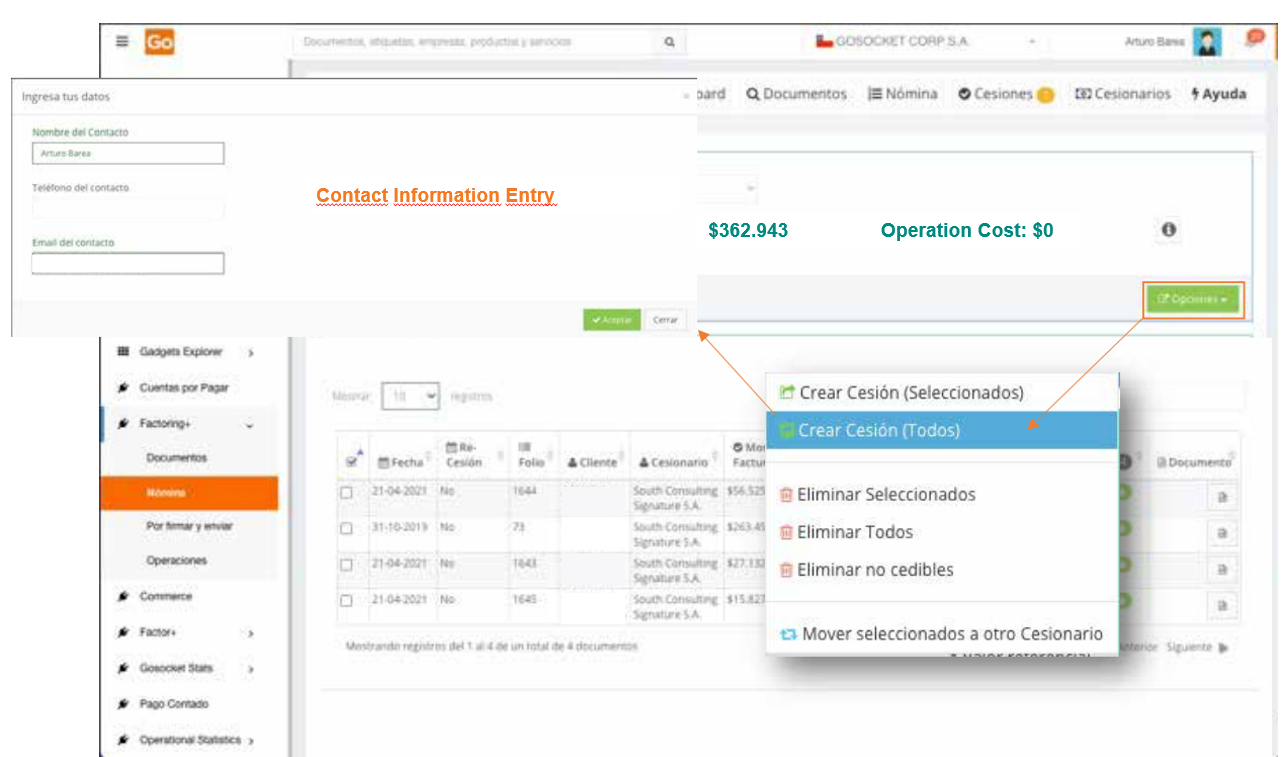This screenshot has width=1285, height=757.
Task: Click the top document search box
Action: click(x=474, y=42)
